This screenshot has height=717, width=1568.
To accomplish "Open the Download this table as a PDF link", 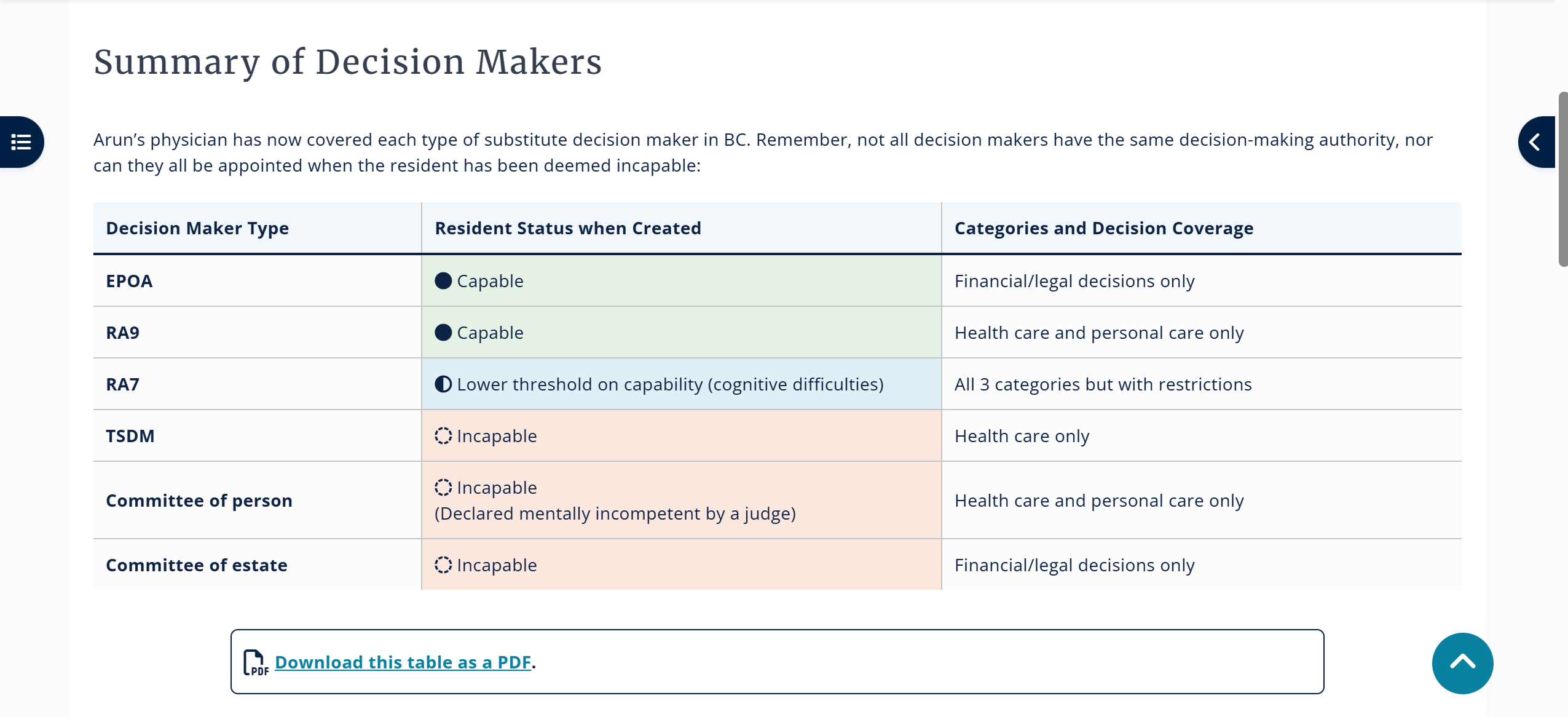I will coord(403,662).
